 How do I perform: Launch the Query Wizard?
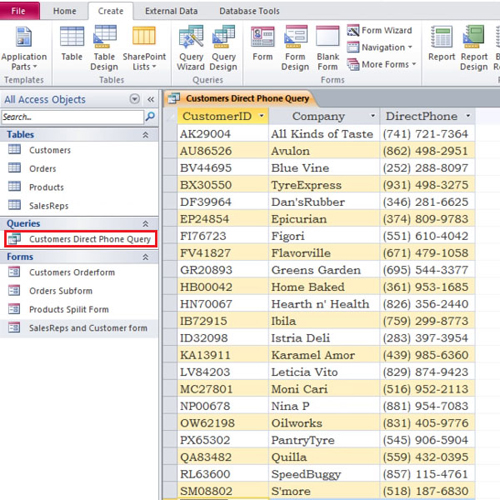coord(191,49)
